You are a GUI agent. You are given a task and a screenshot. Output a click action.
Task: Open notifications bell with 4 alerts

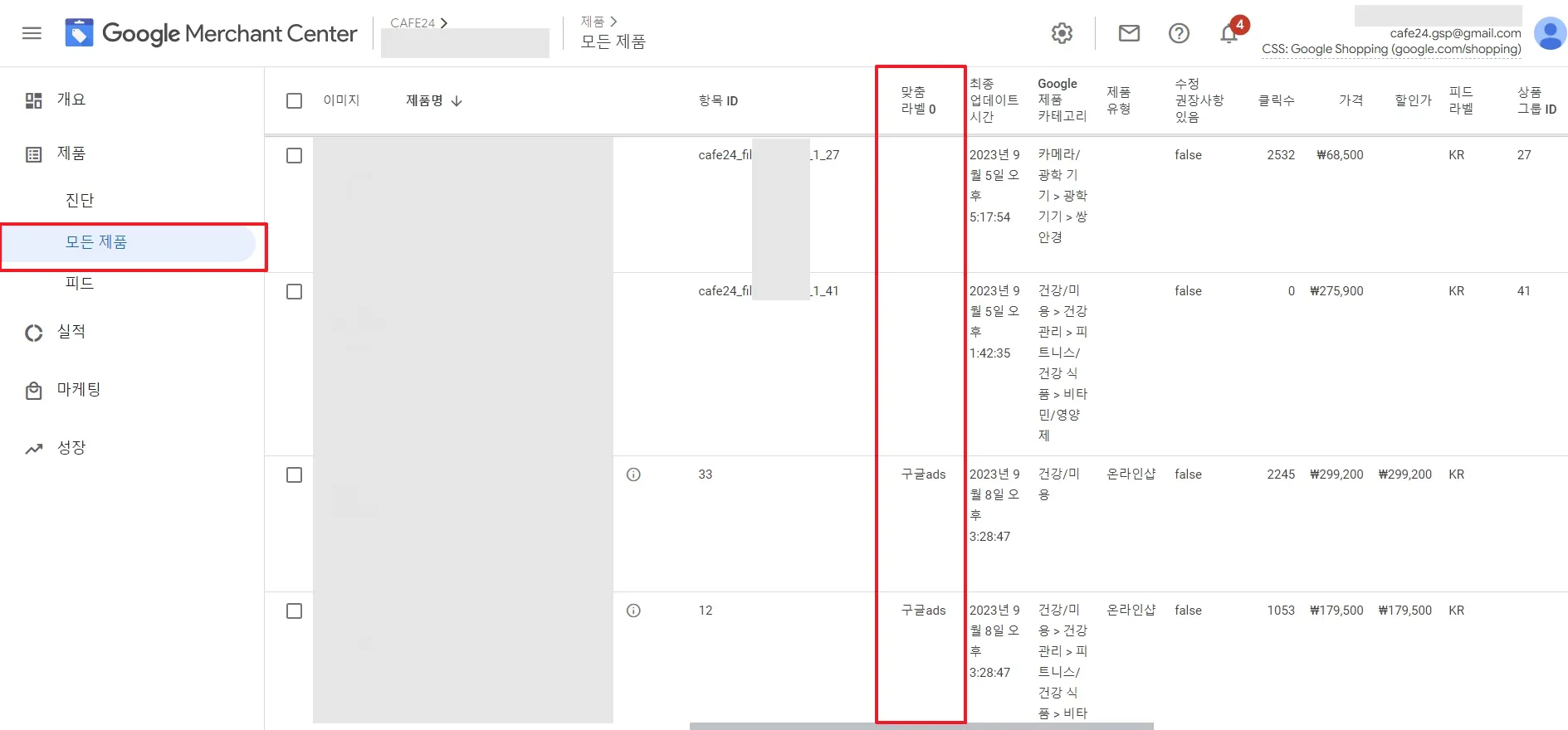pyautogui.click(x=1230, y=32)
